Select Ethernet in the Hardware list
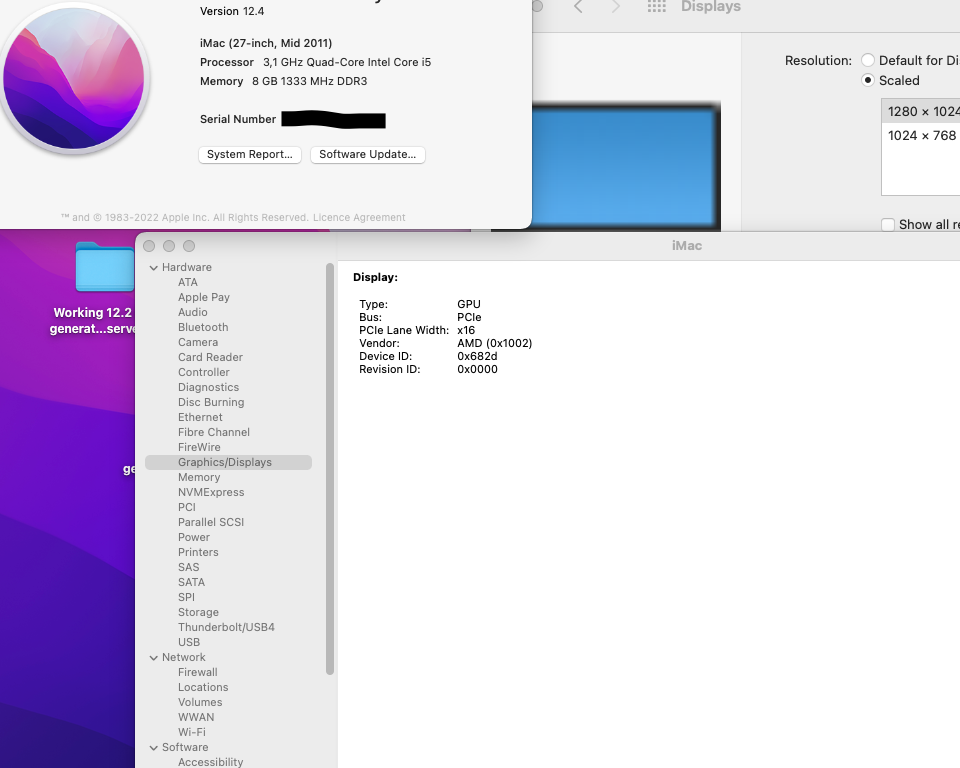Screen dimensions: 960x768 (x=200, y=417)
